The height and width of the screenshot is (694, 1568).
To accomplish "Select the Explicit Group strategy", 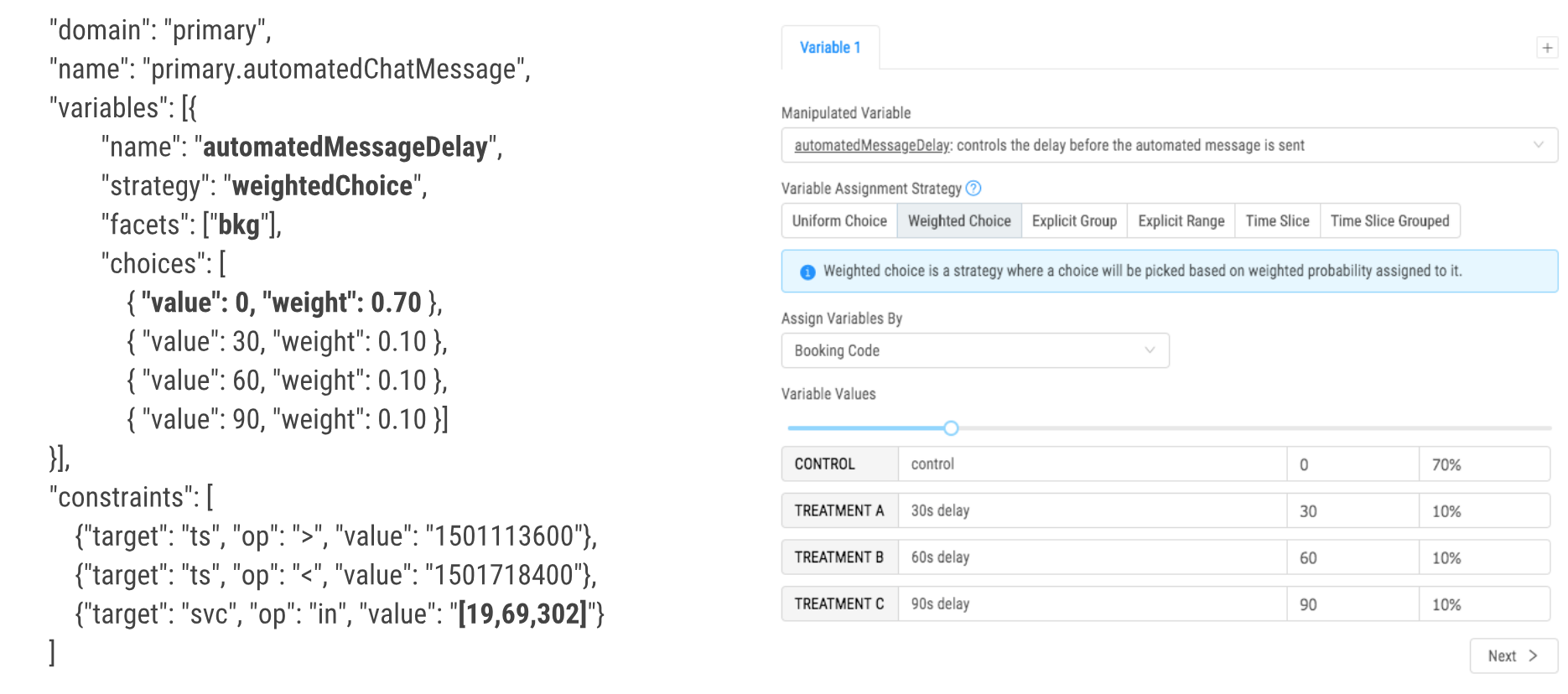I will [x=1074, y=221].
